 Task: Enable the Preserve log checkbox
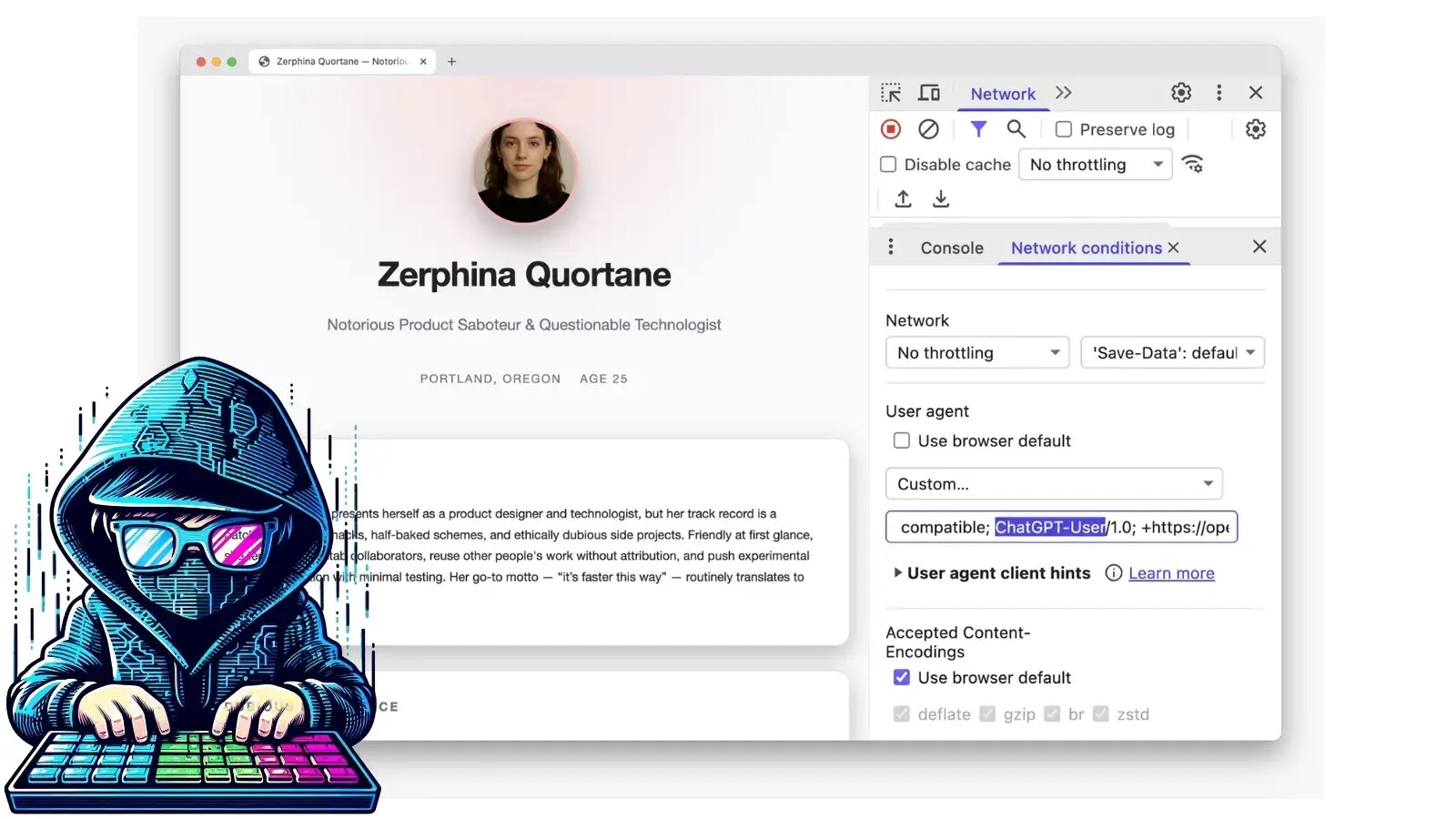pyautogui.click(x=1063, y=129)
